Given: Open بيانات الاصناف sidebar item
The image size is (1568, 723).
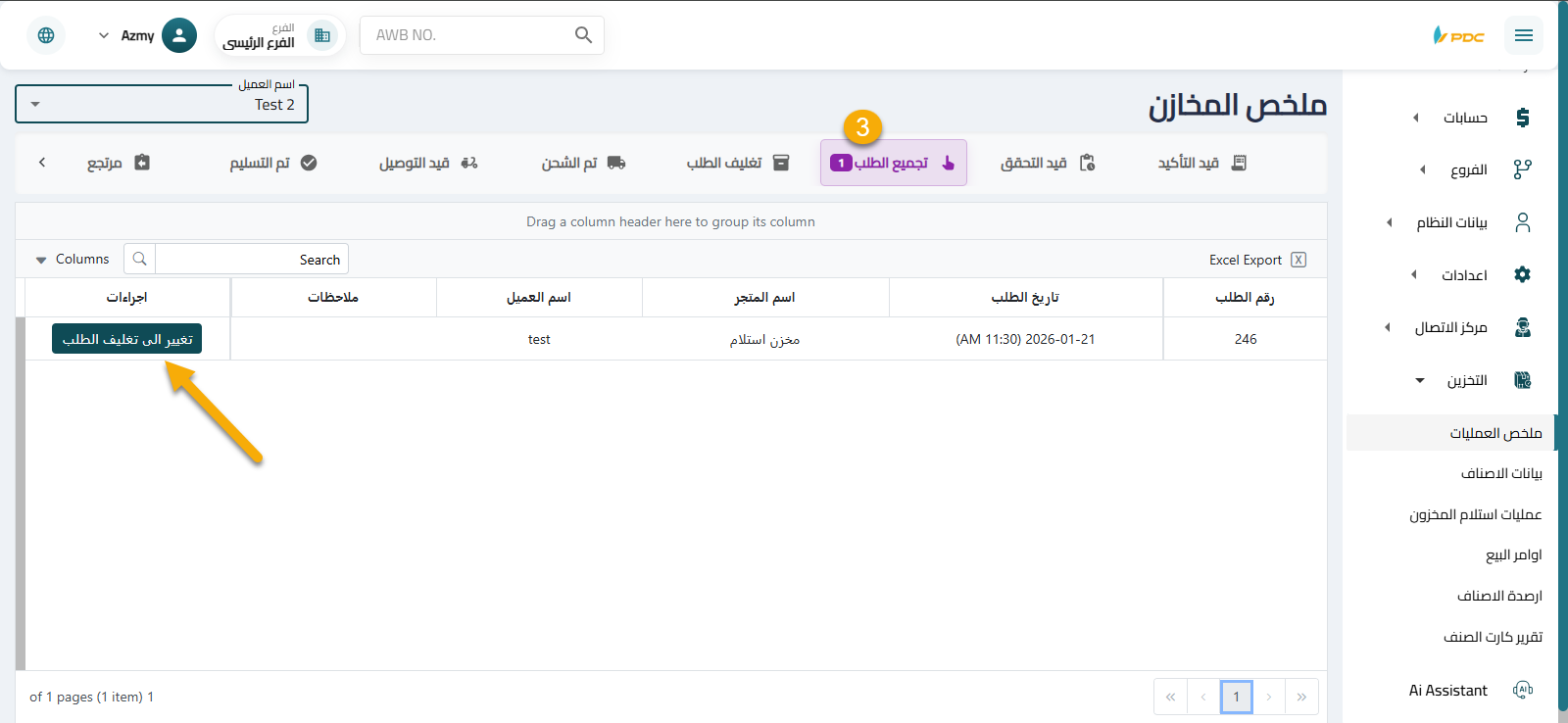Looking at the screenshot, I should pos(1501,473).
